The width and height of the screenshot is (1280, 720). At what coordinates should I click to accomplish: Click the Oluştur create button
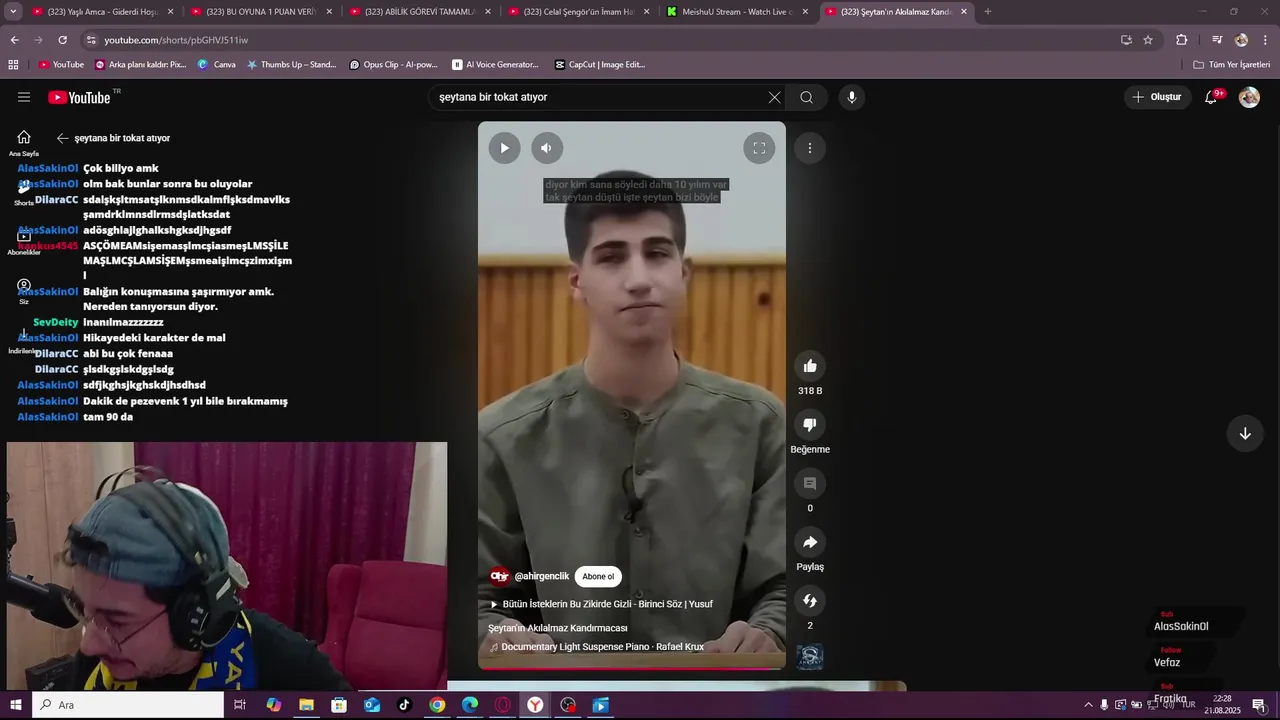pos(1156,97)
